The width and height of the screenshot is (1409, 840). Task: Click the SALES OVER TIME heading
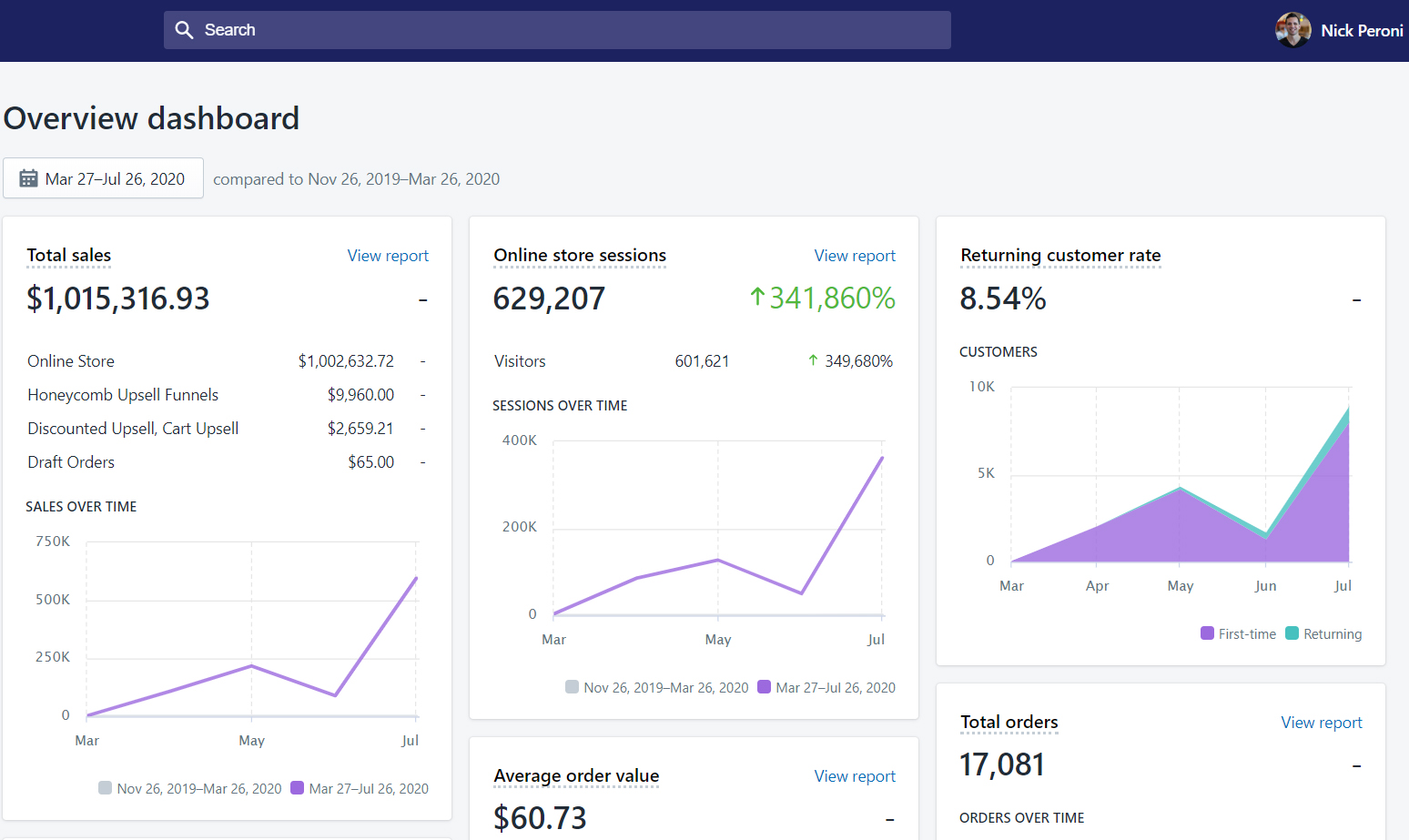click(81, 507)
